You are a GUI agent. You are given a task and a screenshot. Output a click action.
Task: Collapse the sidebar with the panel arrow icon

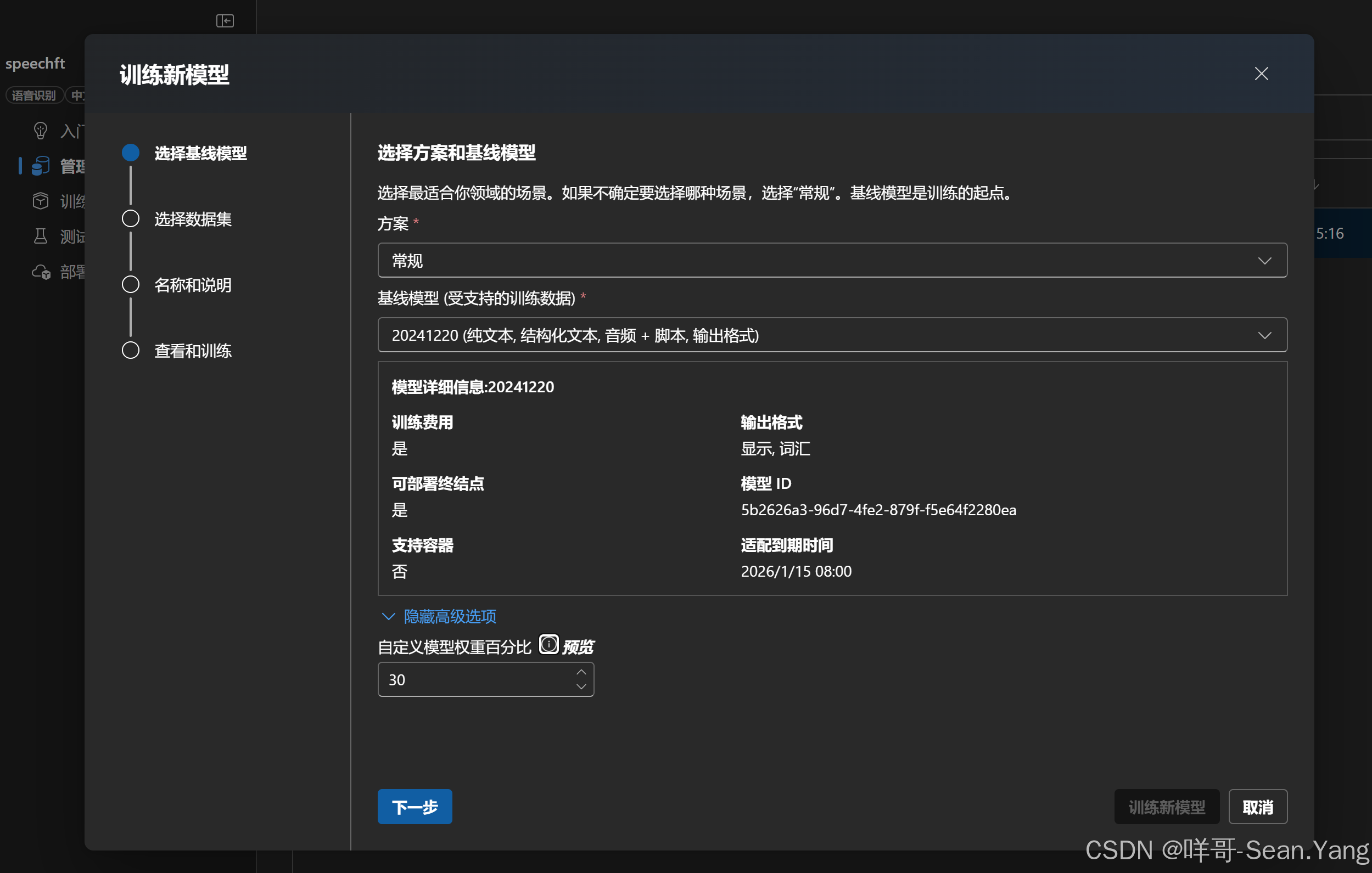(x=225, y=20)
